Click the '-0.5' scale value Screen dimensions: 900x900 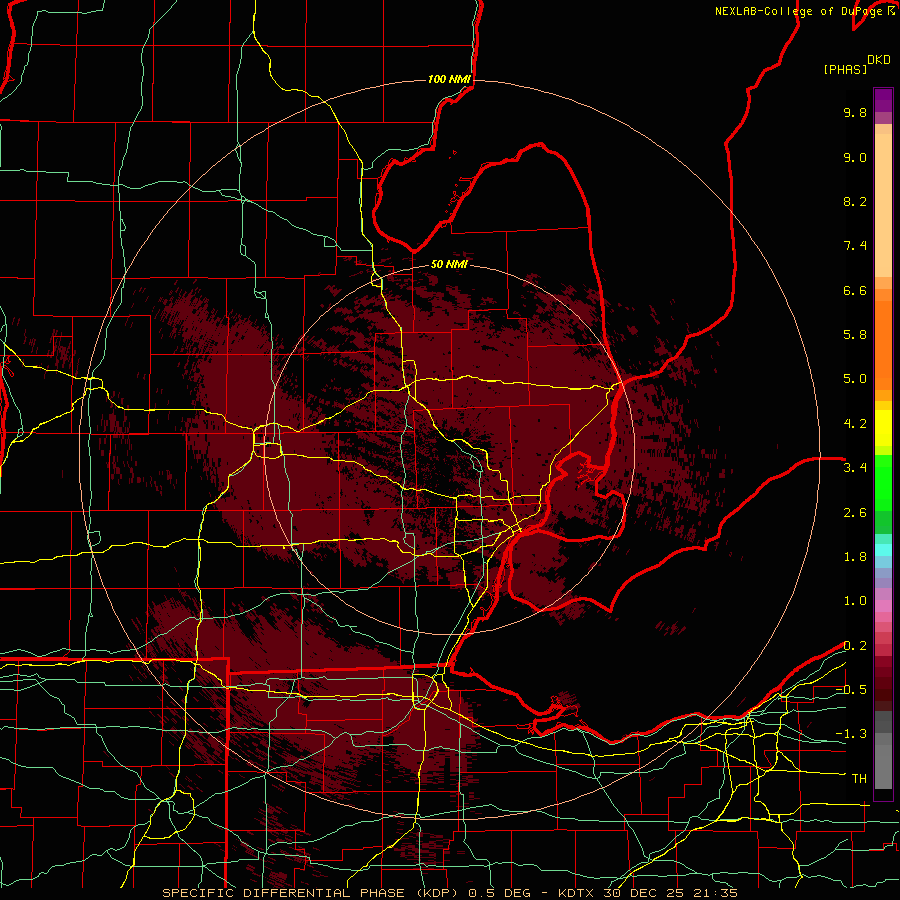click(x=851, y=690)
